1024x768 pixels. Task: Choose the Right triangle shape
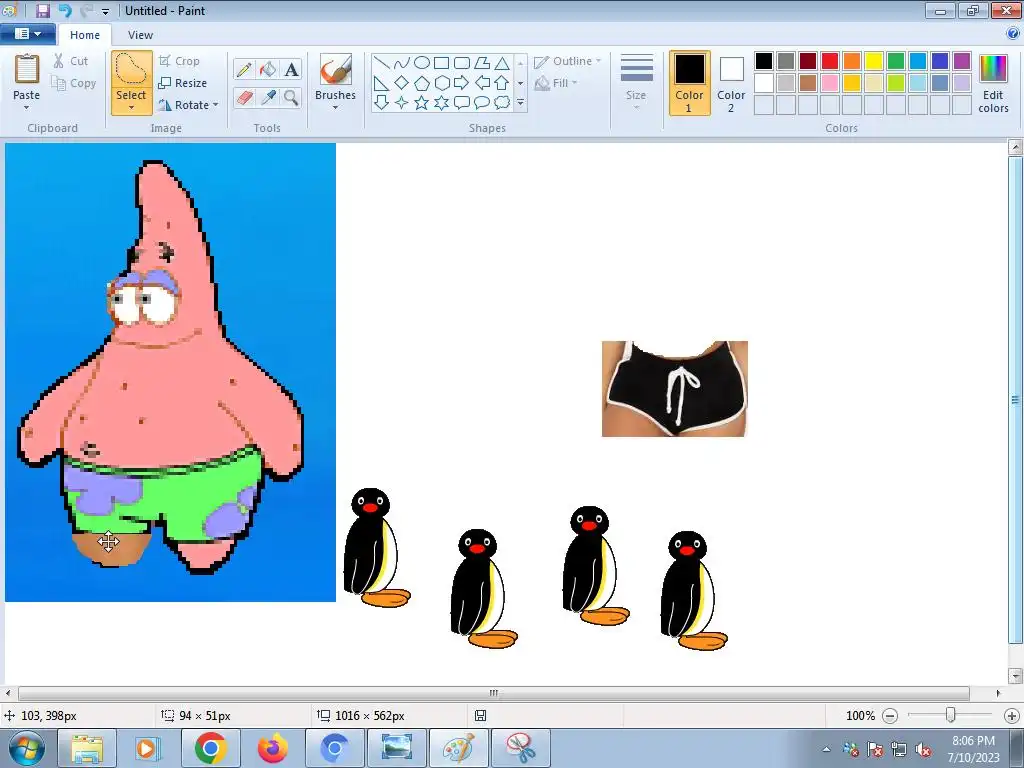(382, 83)
